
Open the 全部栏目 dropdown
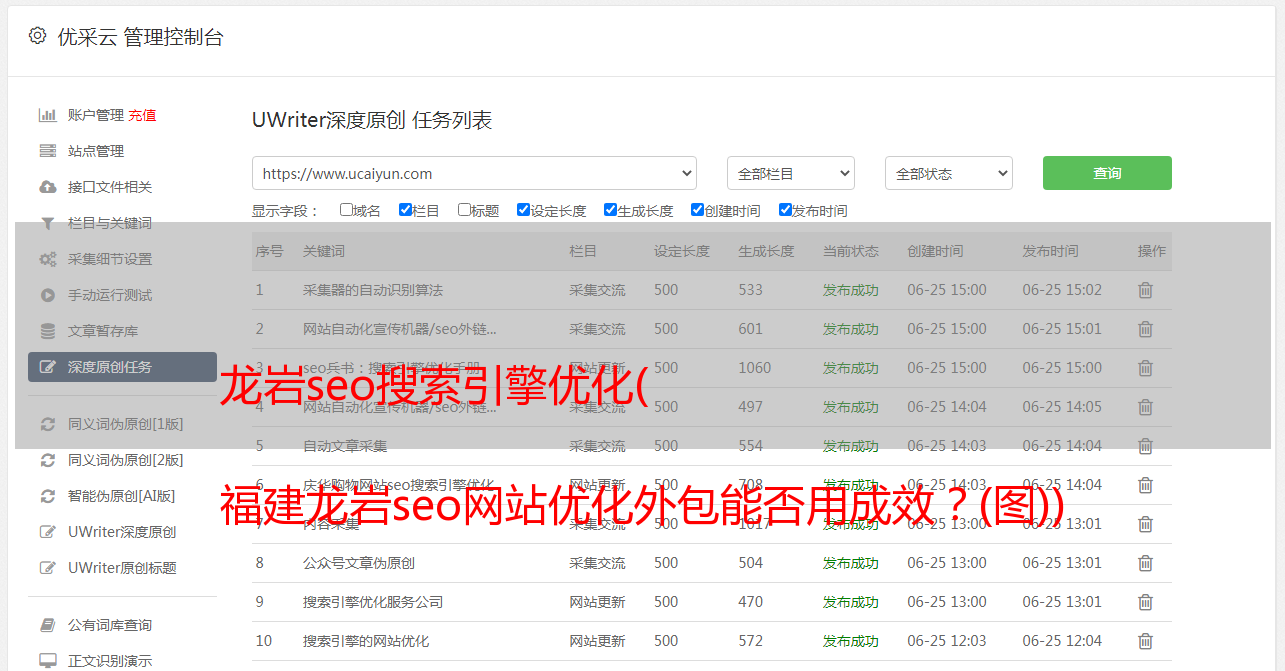(791, 173)
